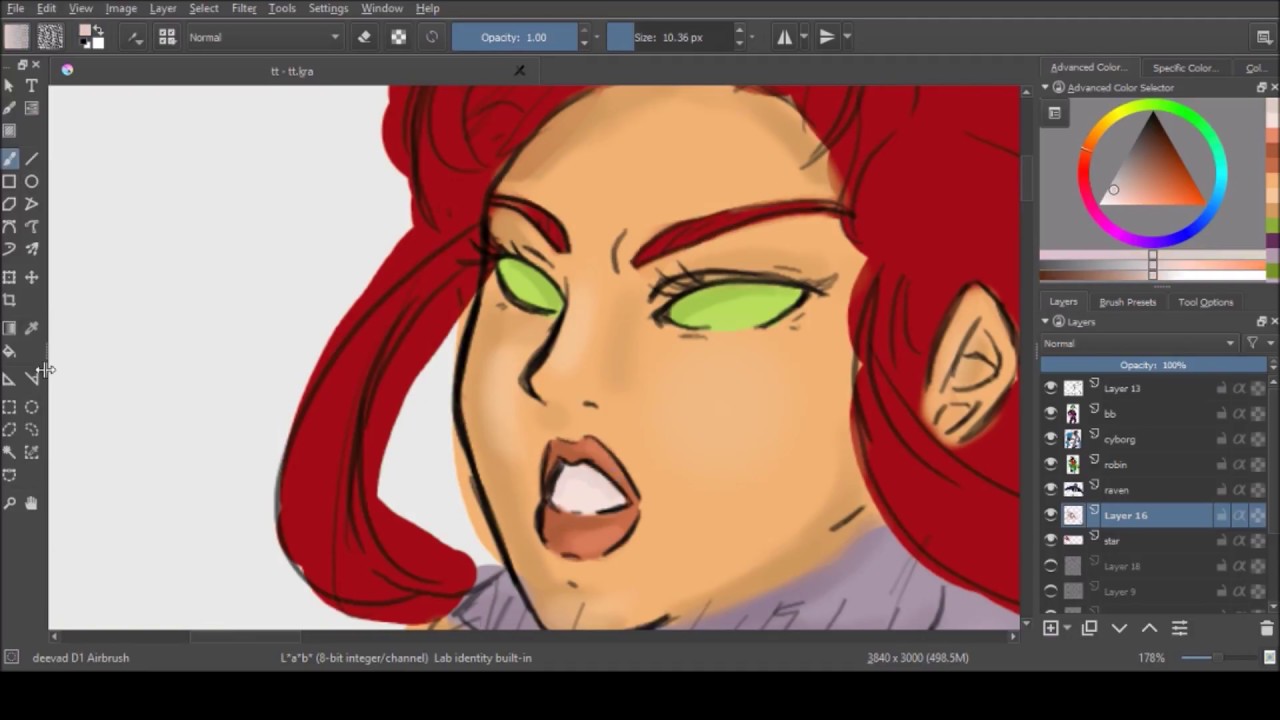Show the hidden Layer 18
Viewport: 1280px width, 720px height.
[x=1050, y=566]
